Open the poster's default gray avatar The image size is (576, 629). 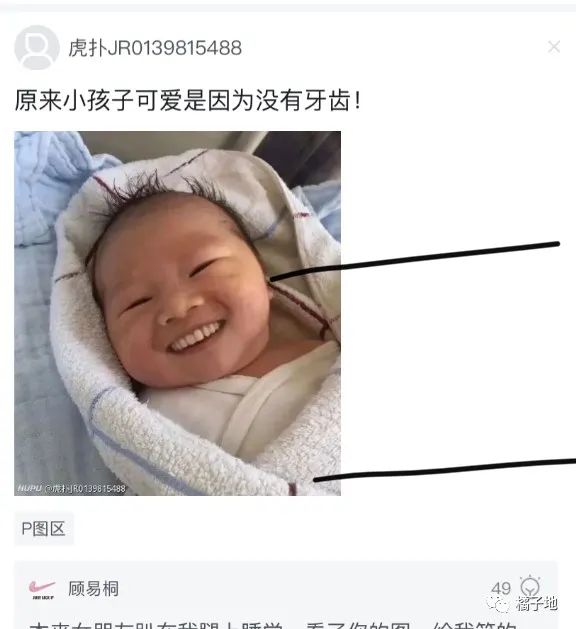[37, 47]
